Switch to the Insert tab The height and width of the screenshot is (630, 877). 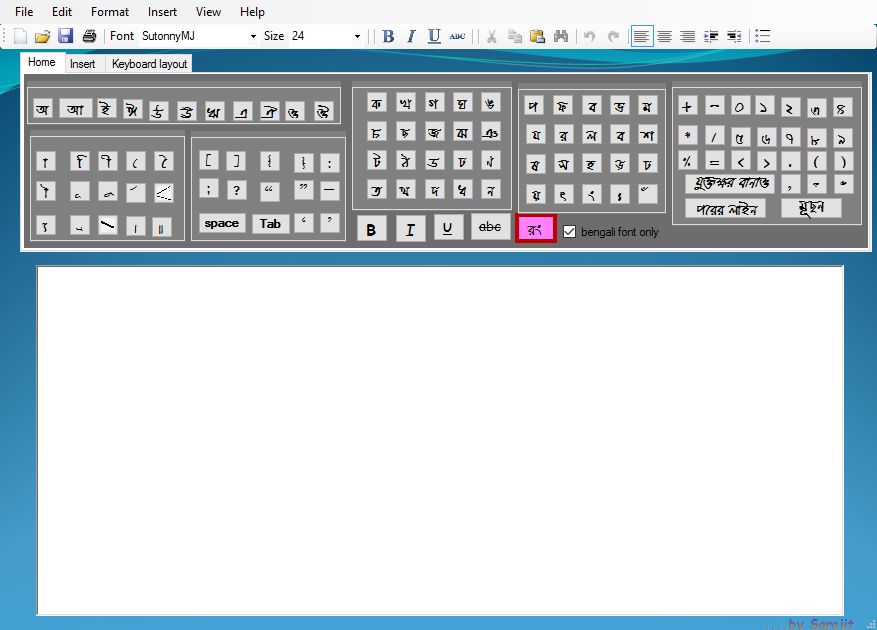coord(83,64)
